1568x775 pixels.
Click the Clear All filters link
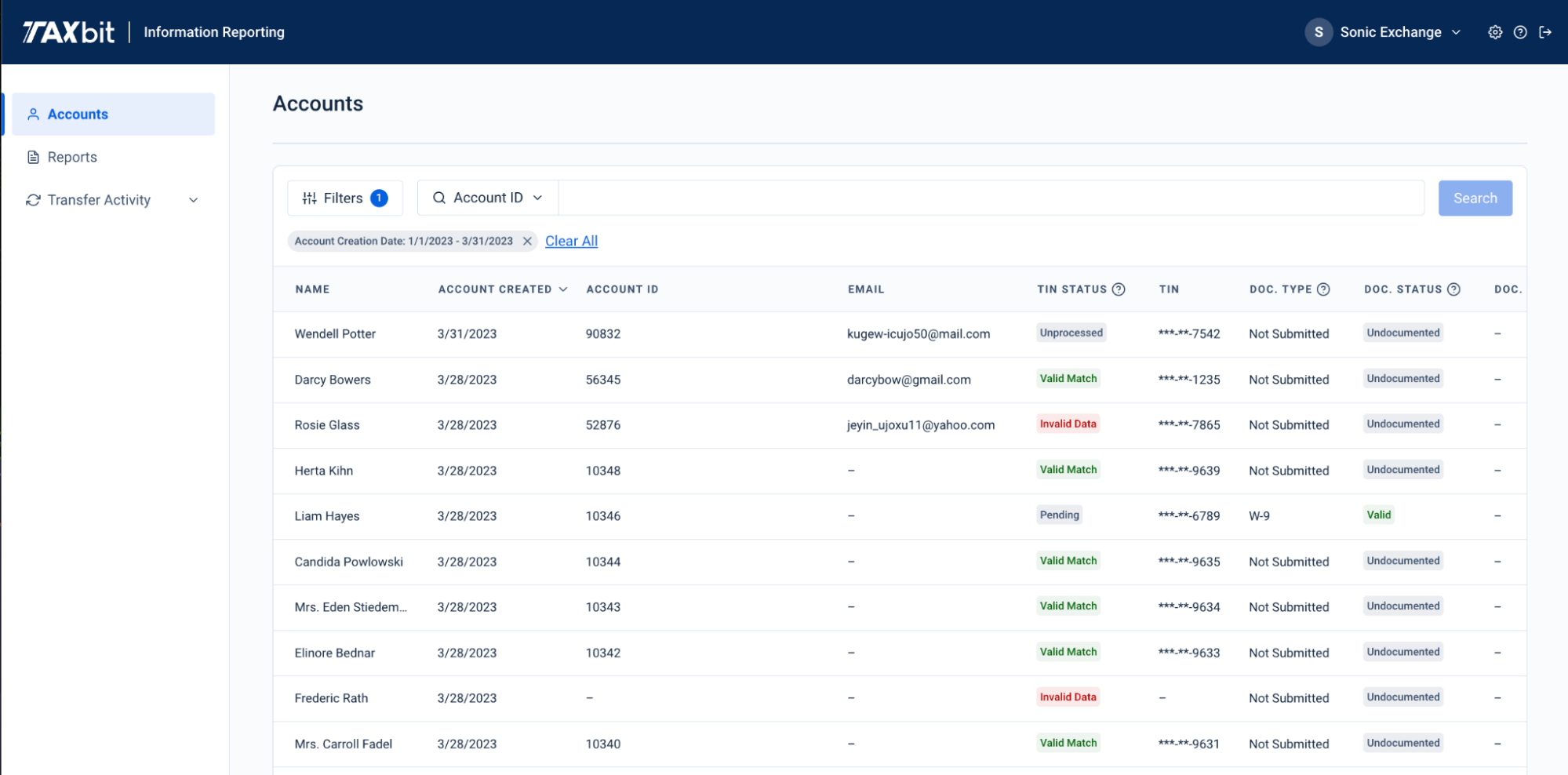point(571,242)
